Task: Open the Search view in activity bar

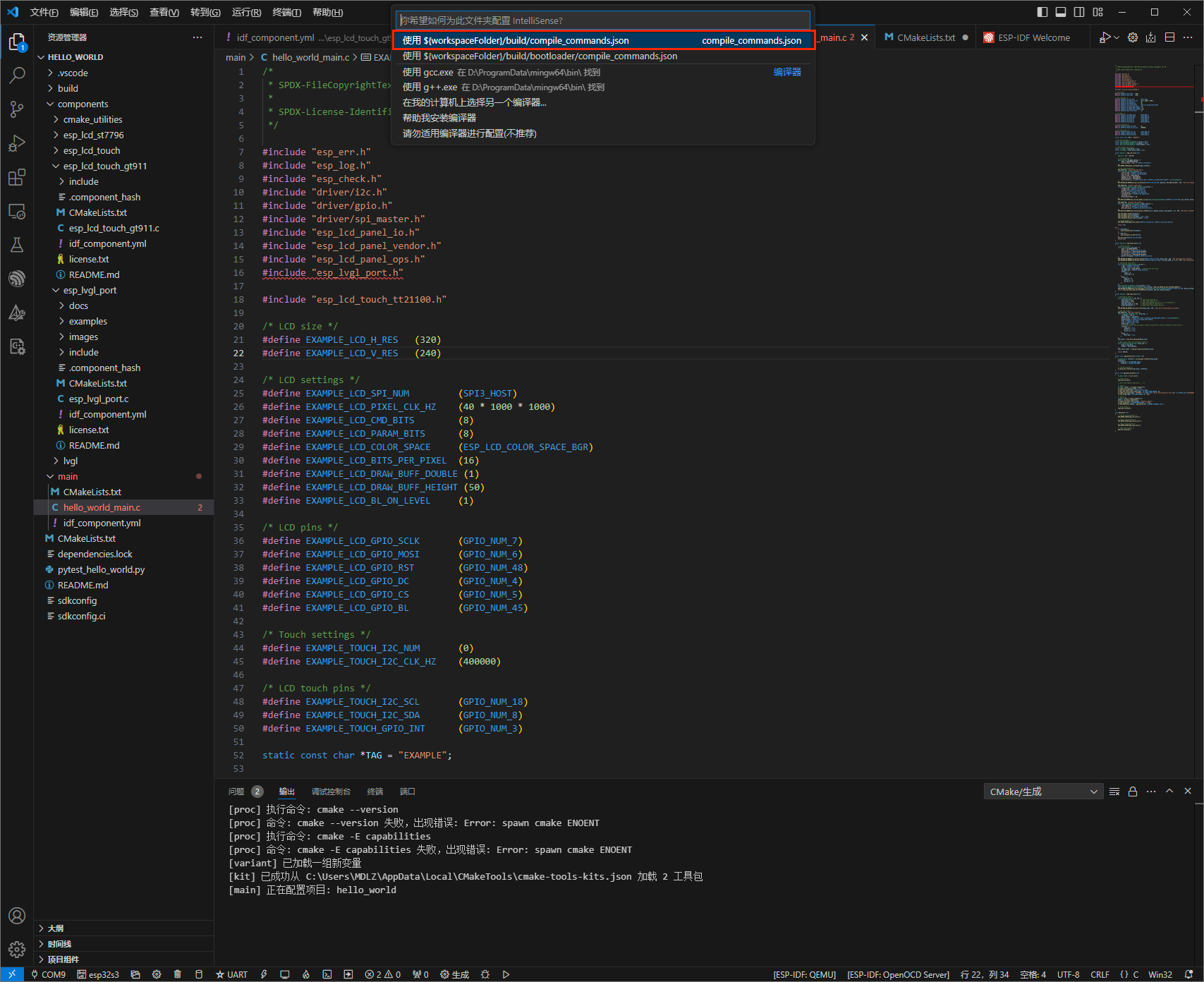Action: click(x=17, y=75)
